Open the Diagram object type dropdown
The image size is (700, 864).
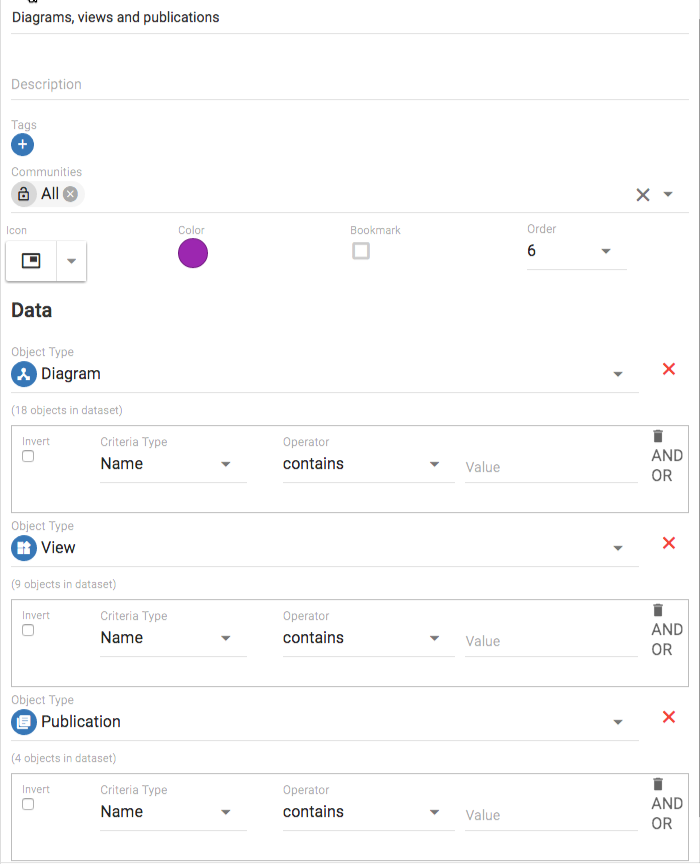pyautogui.click(x=618, y=374)
